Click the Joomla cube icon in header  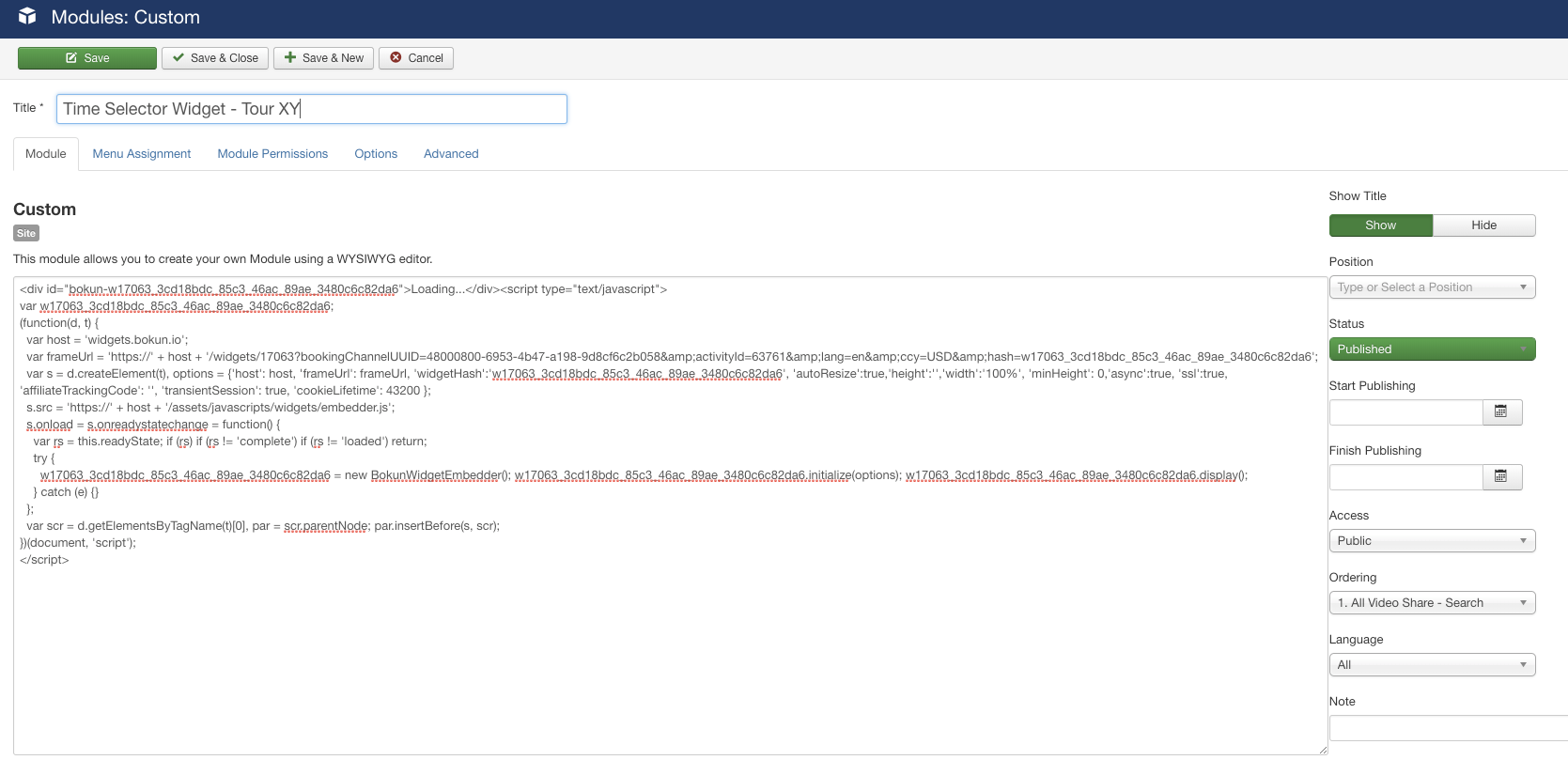[x=27, y=16]
